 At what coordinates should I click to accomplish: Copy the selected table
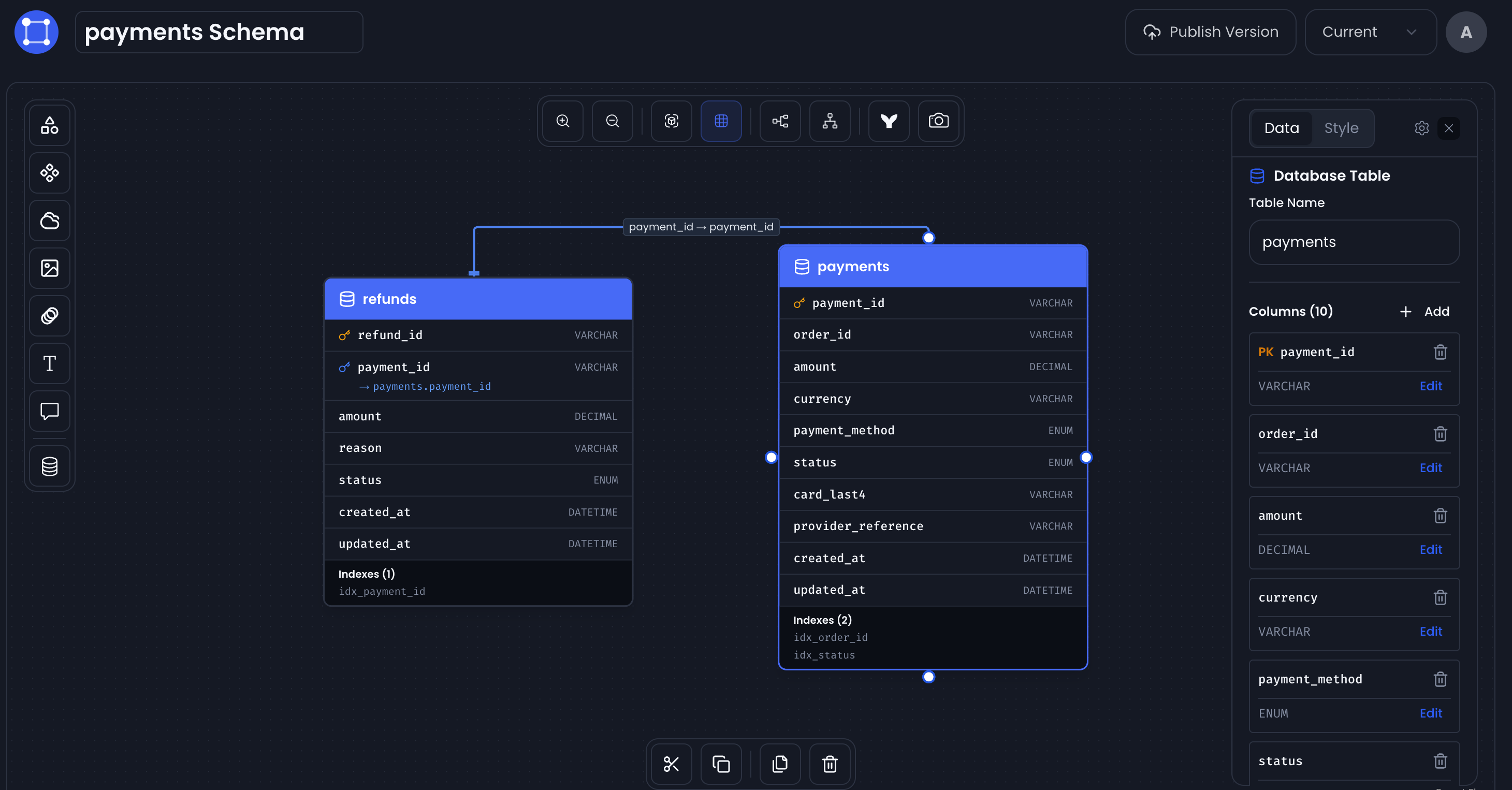click(721, 764)
